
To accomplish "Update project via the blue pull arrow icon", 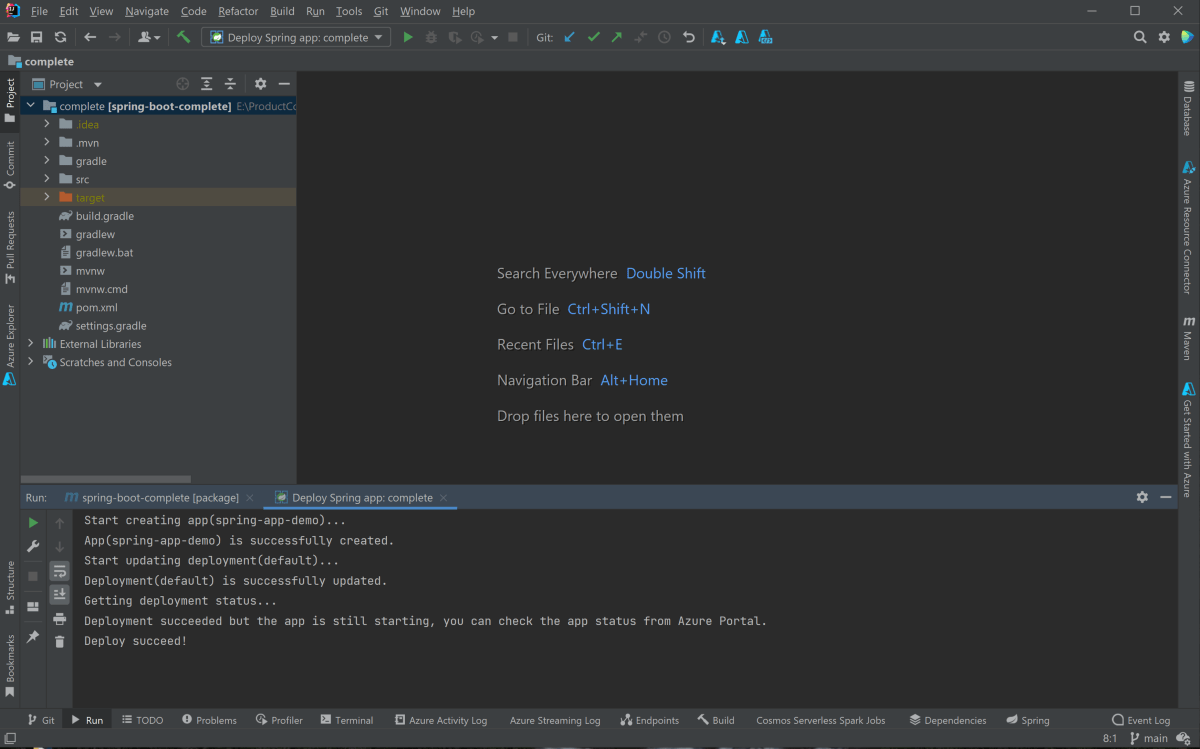I will click(x=569, y=36).
